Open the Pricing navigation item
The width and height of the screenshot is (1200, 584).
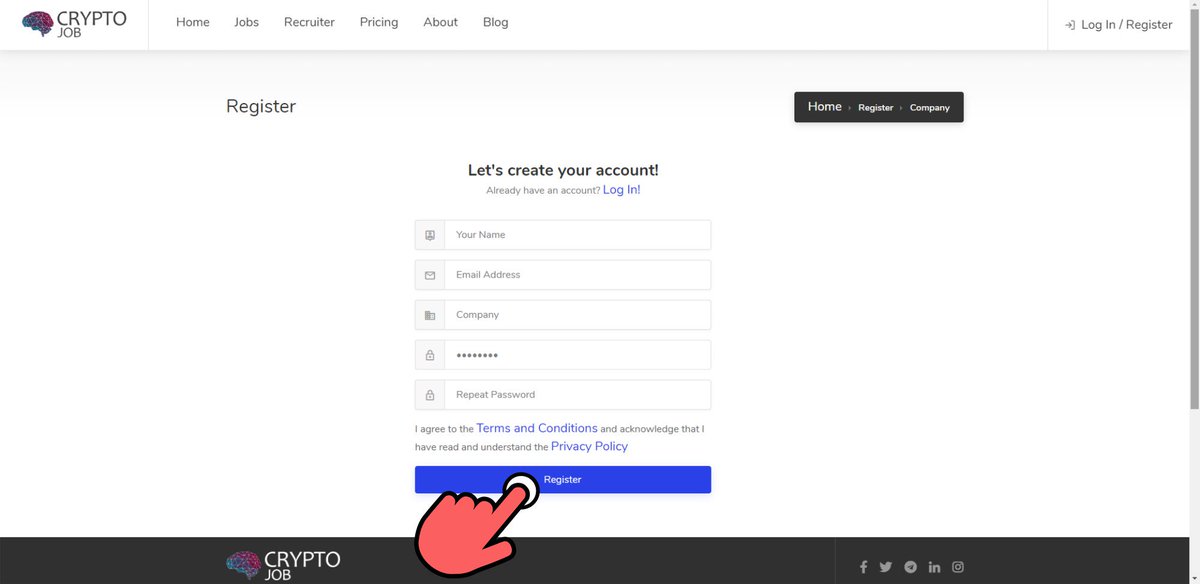(x=379, y=22)
